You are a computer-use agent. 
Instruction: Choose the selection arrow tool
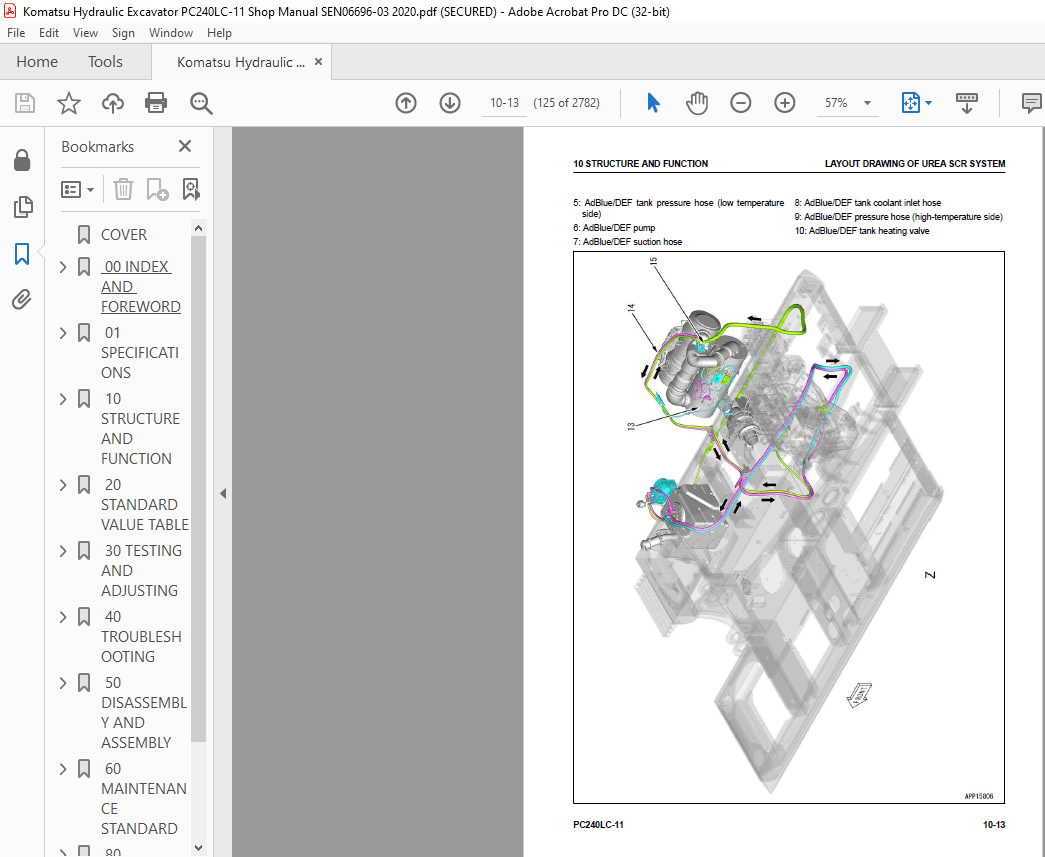653,103
